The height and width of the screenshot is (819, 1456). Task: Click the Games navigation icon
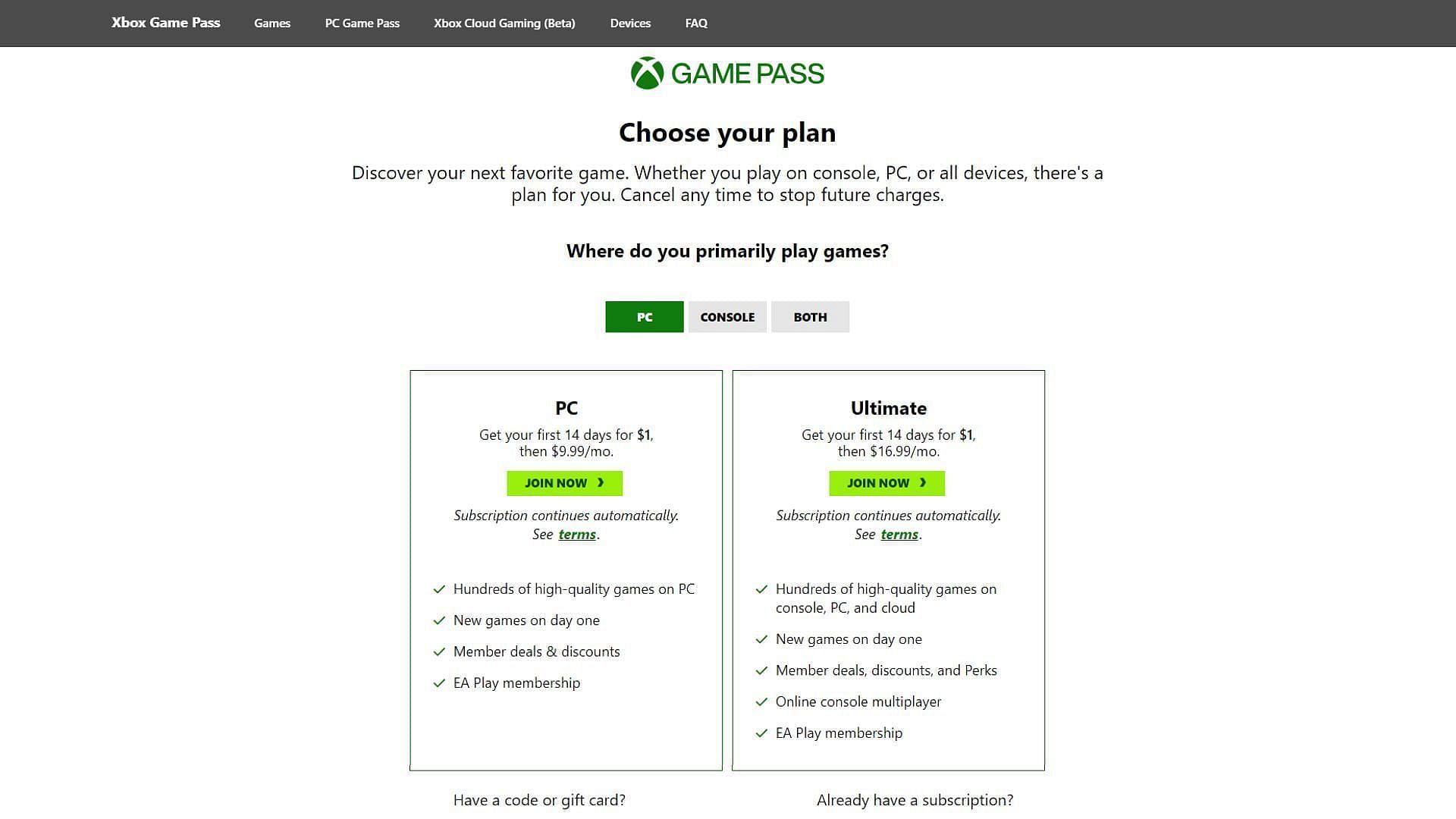point(271,23)
